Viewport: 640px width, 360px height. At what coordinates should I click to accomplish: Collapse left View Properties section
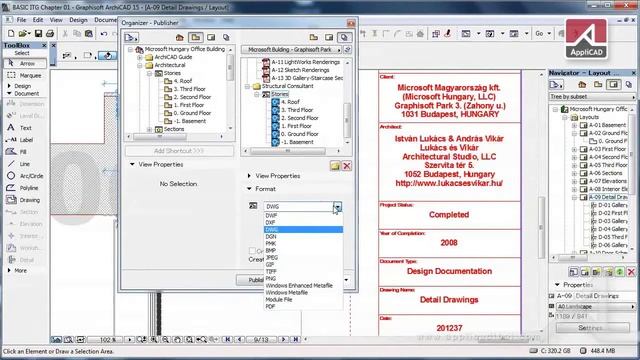pyautogui.click(x=132, y=164)
